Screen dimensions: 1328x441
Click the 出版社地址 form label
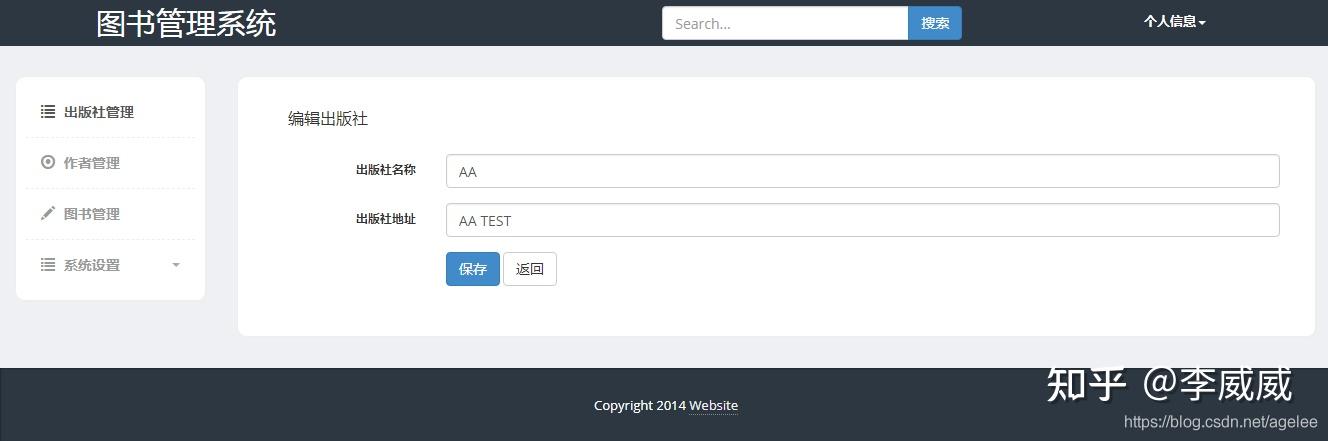(x=385, y=219)
